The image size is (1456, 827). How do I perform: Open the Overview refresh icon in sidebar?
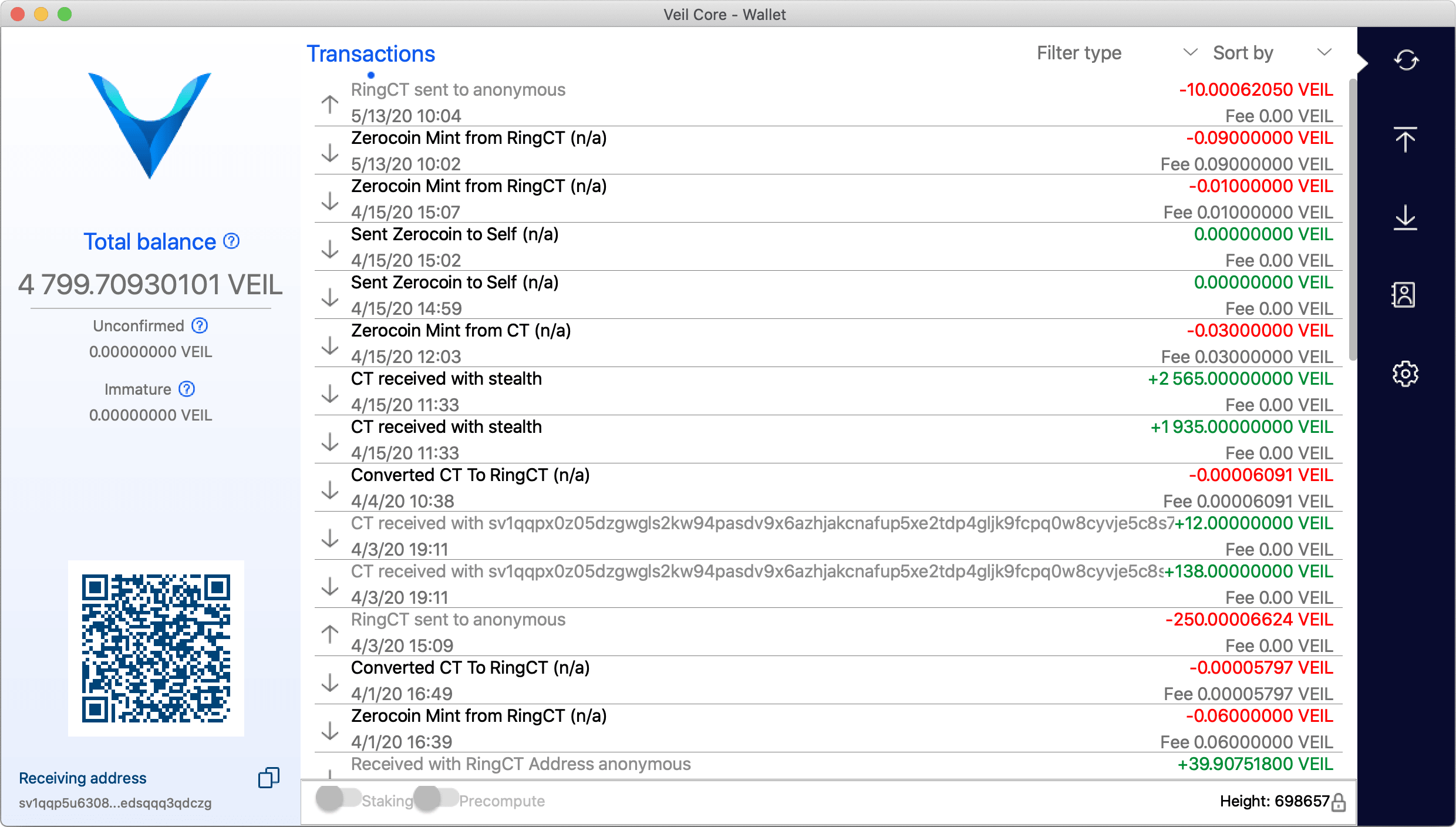click(1406, 60)
